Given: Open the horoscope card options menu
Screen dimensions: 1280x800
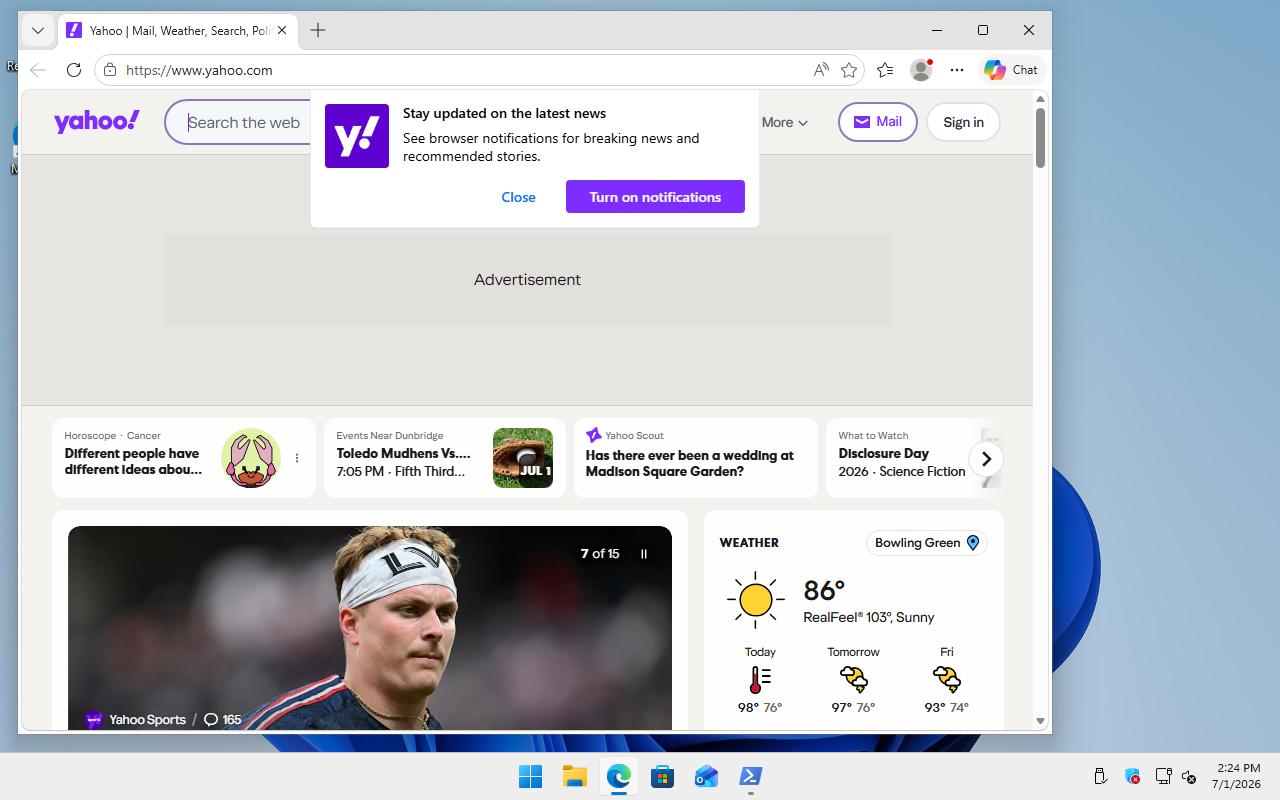Looking at the screenshot, I should coord(297,458).
